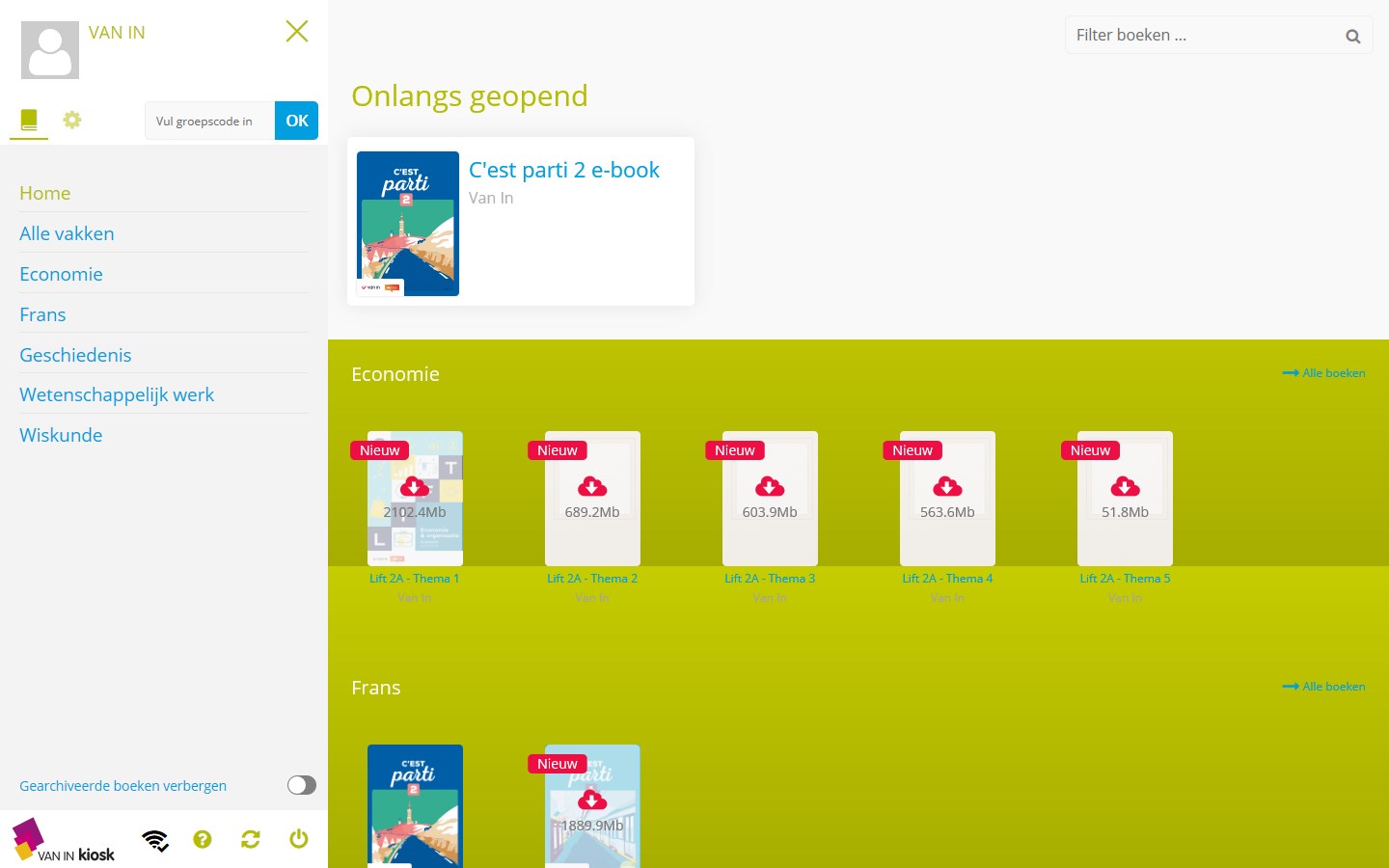Close the side menu with X icon
1389x868 pixels.
[297, 32]
